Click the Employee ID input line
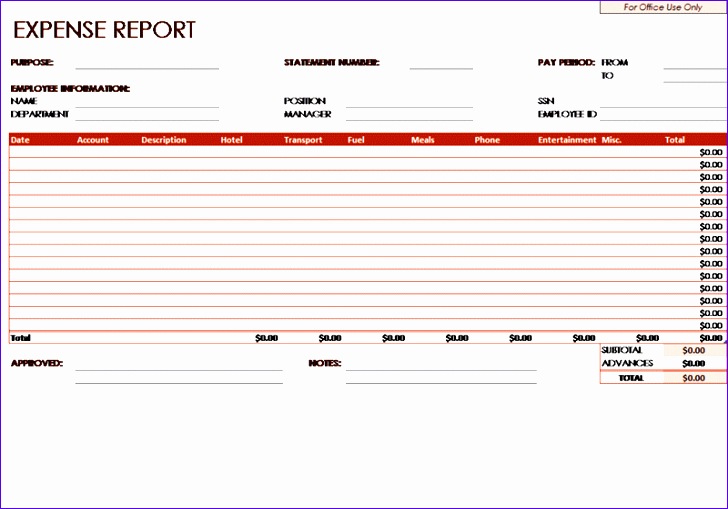728x509 pixels. pos(663,114)
